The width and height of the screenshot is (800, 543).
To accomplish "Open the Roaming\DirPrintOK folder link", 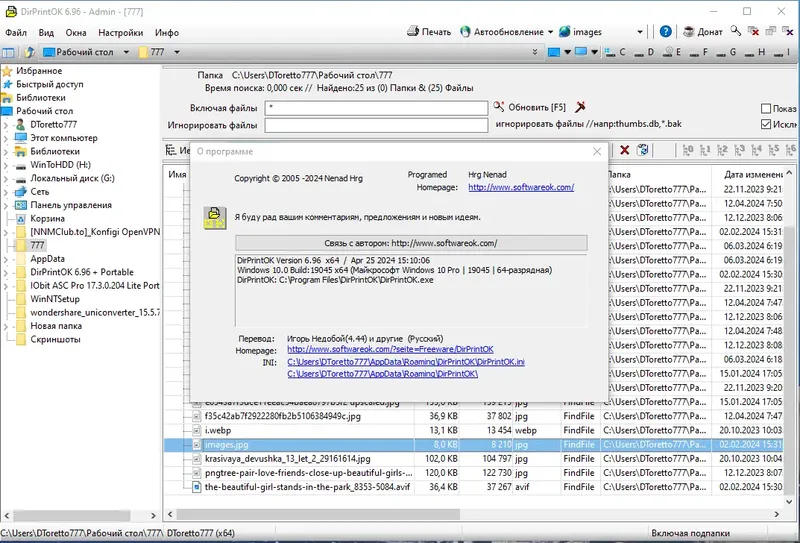I will [383, 374].
